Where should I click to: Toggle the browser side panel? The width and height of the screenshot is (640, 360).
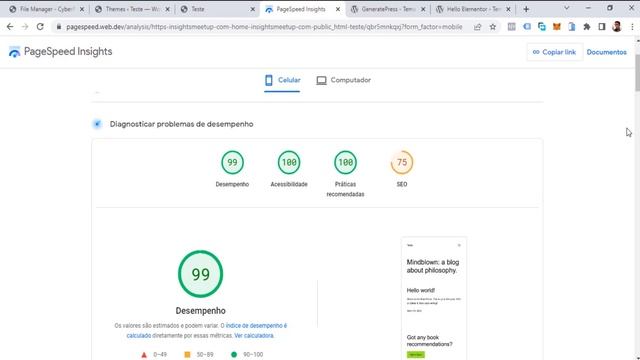click(x=602, y=27)
